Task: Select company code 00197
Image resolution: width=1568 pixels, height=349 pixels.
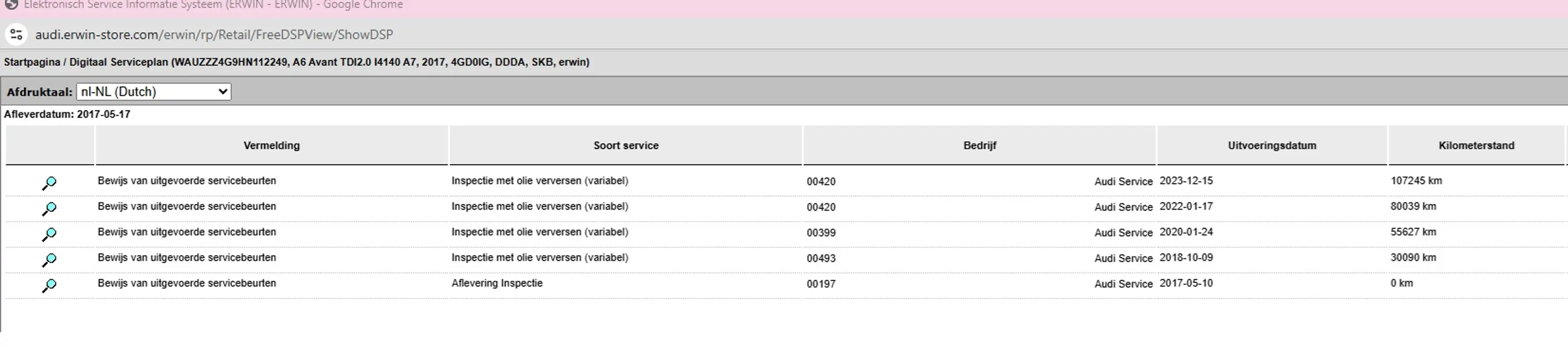Action: pos(821,284)
